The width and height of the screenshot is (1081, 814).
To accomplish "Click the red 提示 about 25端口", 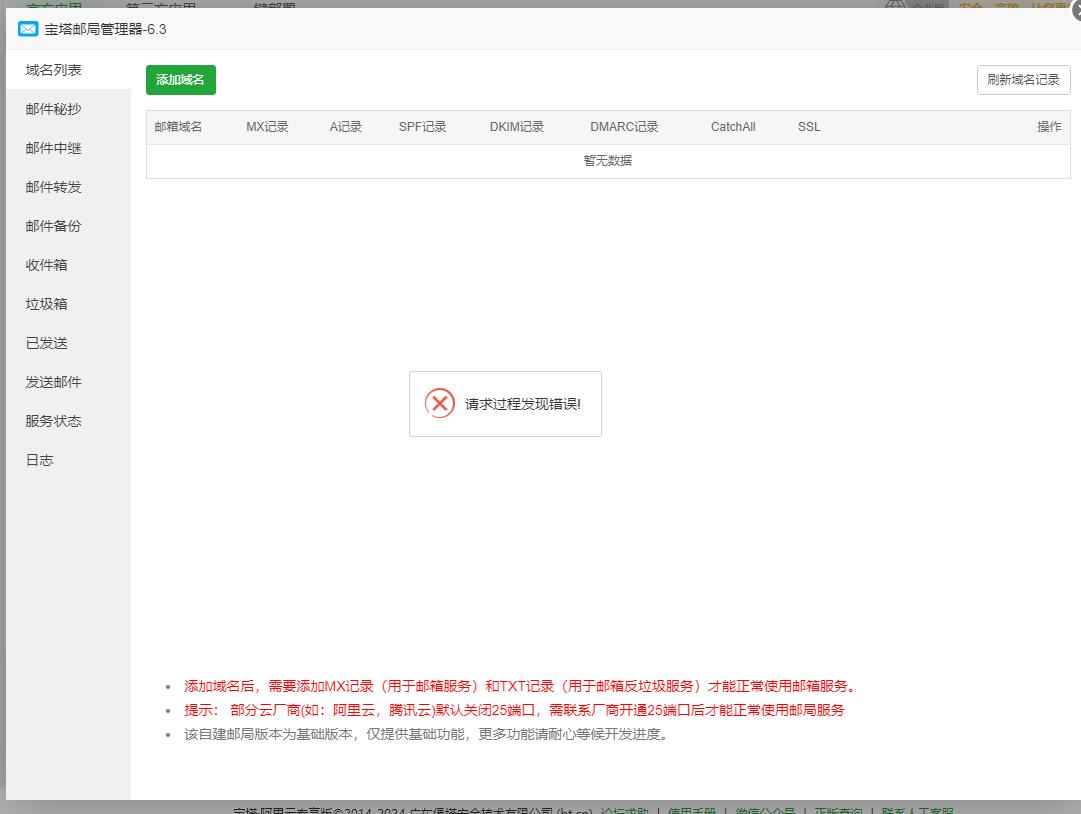I will coord(514,710).
